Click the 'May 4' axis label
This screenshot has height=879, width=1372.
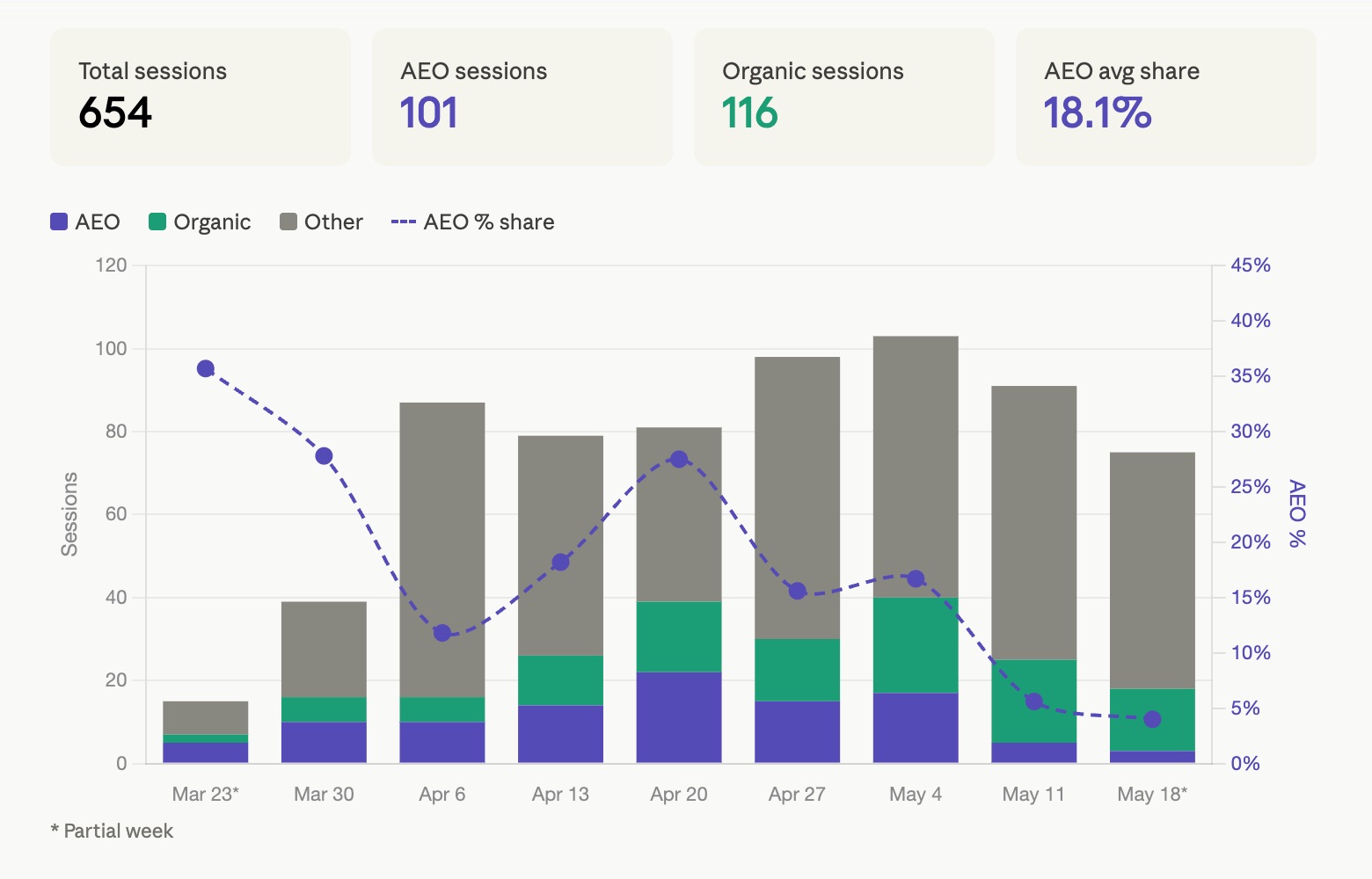point(916,794)
